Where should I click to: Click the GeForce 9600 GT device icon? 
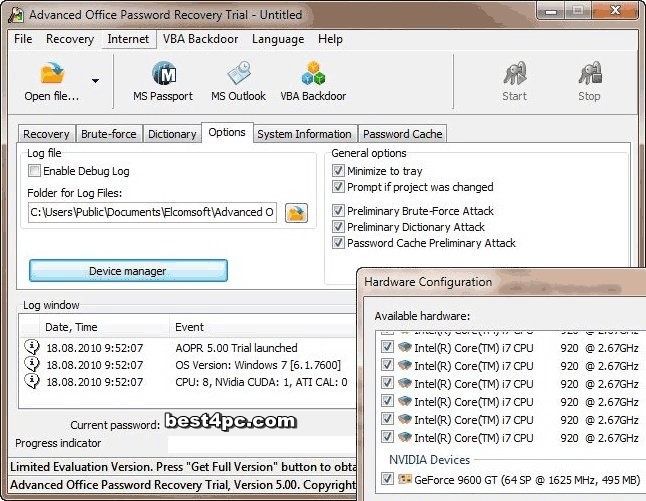tap(405, 479)
